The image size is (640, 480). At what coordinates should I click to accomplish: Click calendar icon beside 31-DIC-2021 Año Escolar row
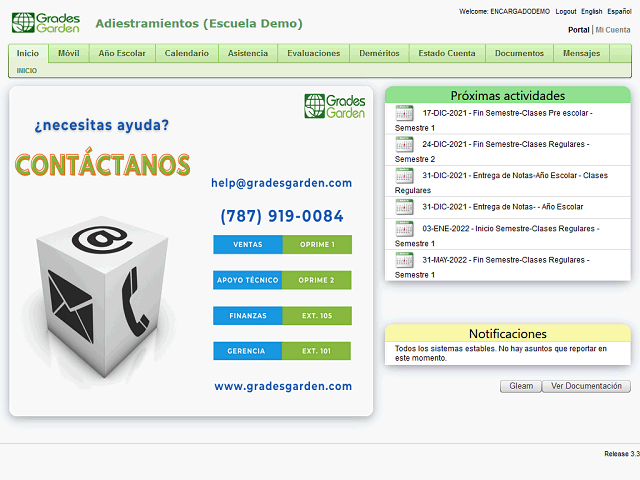coord(404,207)
